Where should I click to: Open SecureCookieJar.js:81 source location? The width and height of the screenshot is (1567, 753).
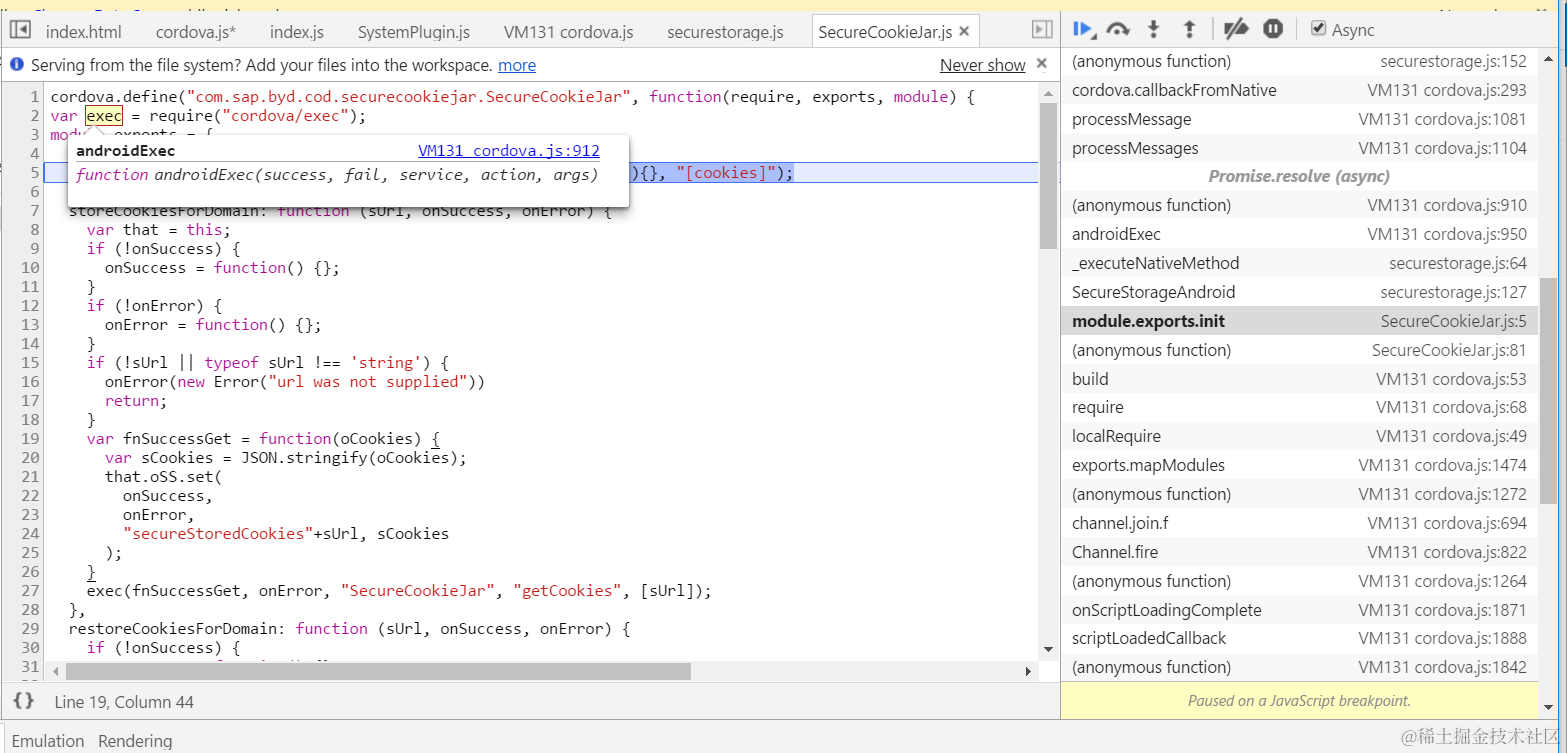coord(1449,350)
